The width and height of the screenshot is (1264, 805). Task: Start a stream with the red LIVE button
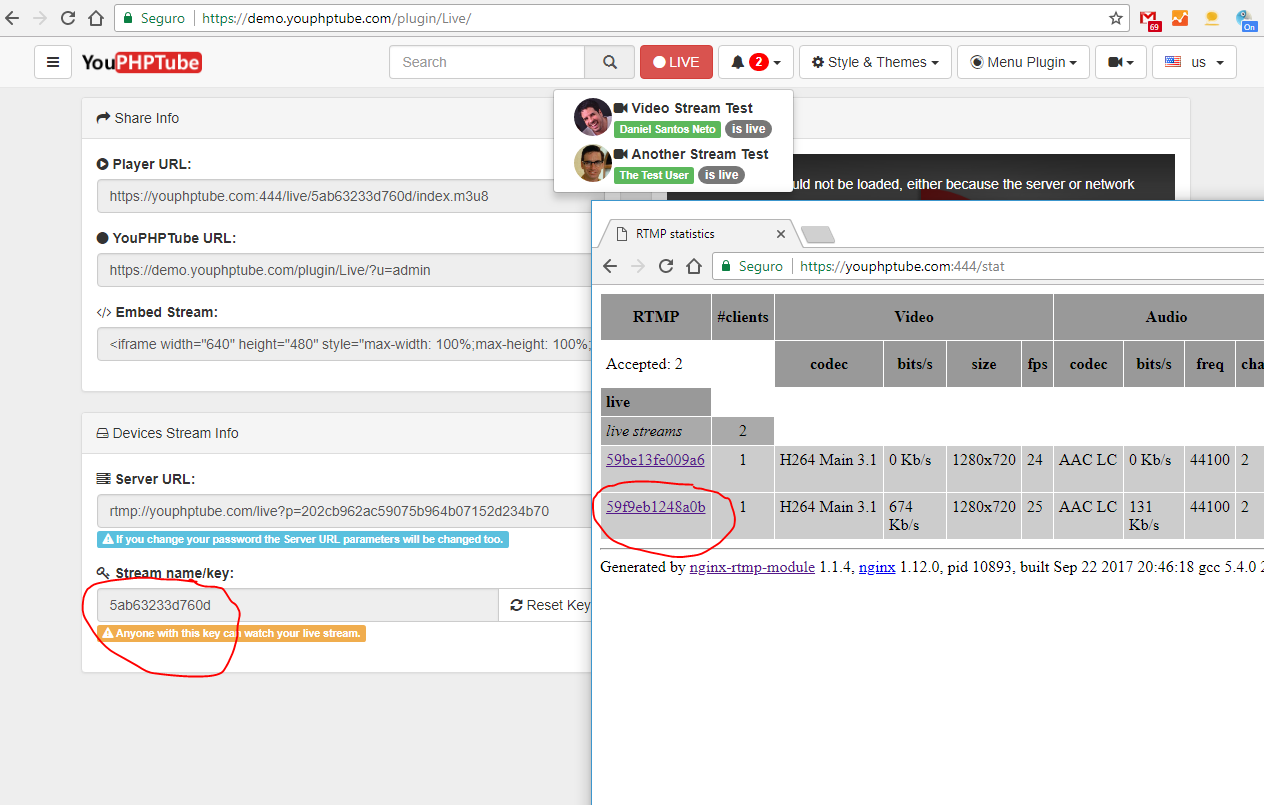[676, 62]
